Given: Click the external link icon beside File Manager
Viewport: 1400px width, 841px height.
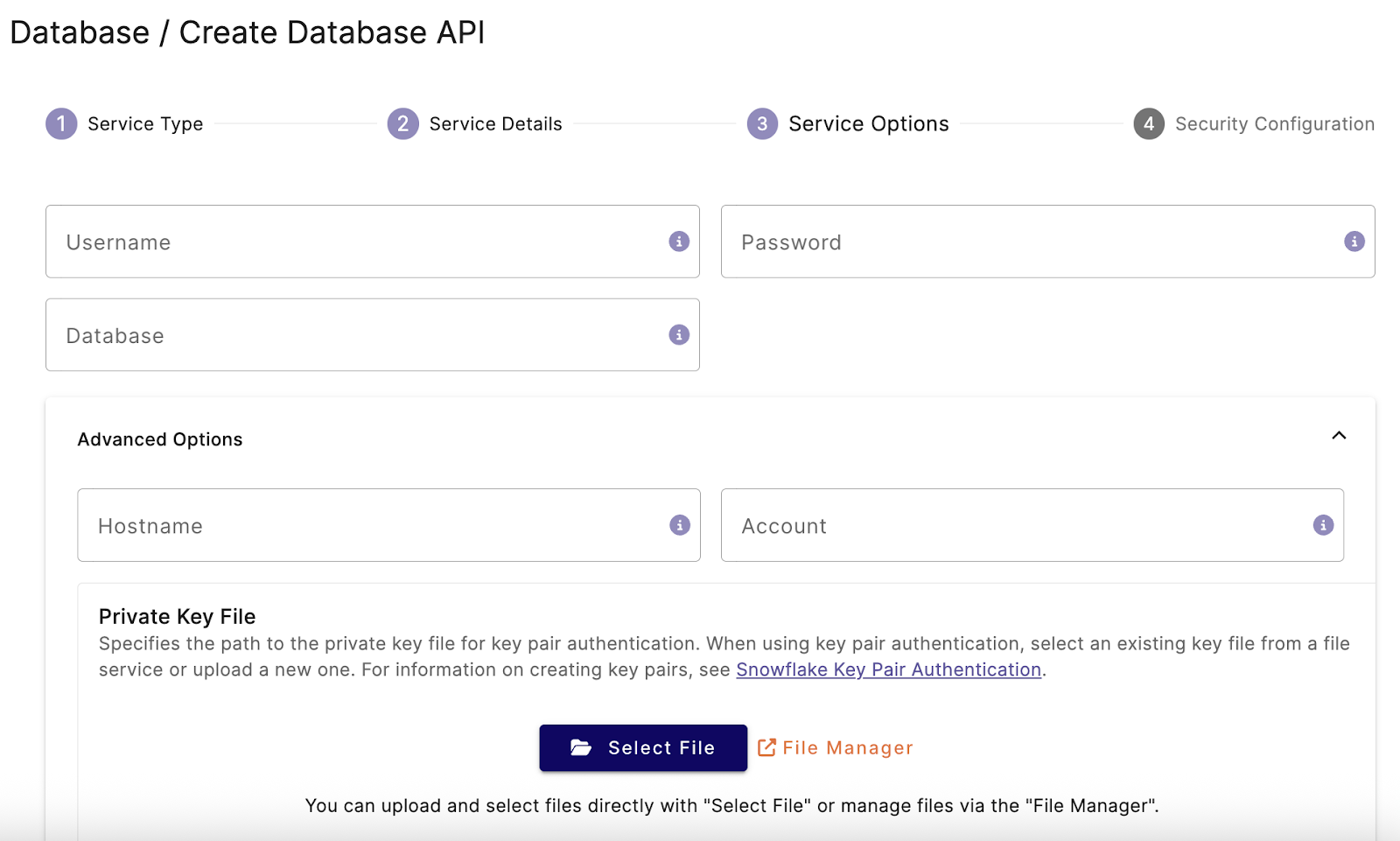Looking at the screenshot, I should (766, 747).
